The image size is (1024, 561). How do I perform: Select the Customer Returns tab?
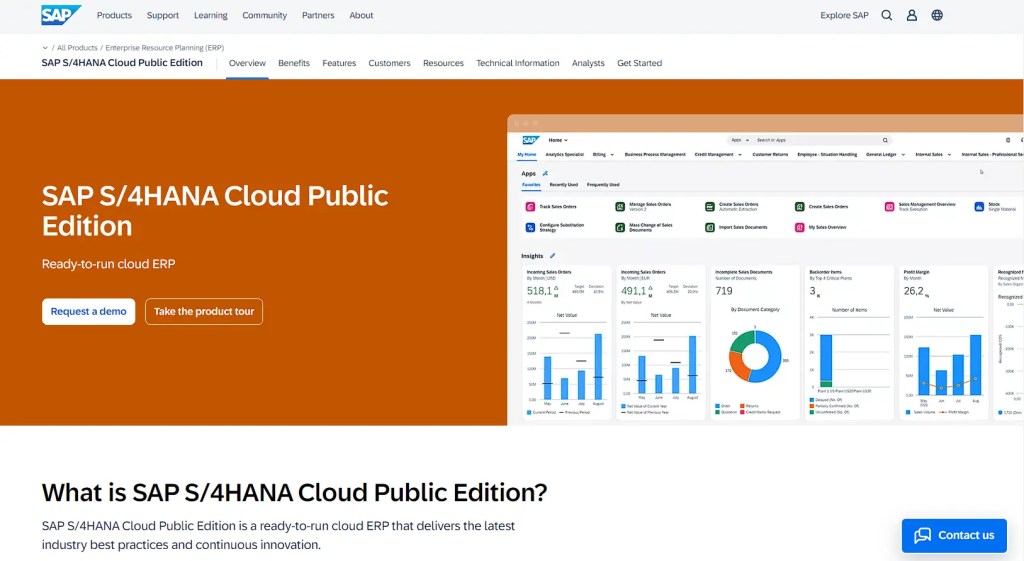click(x=770, y=155)
